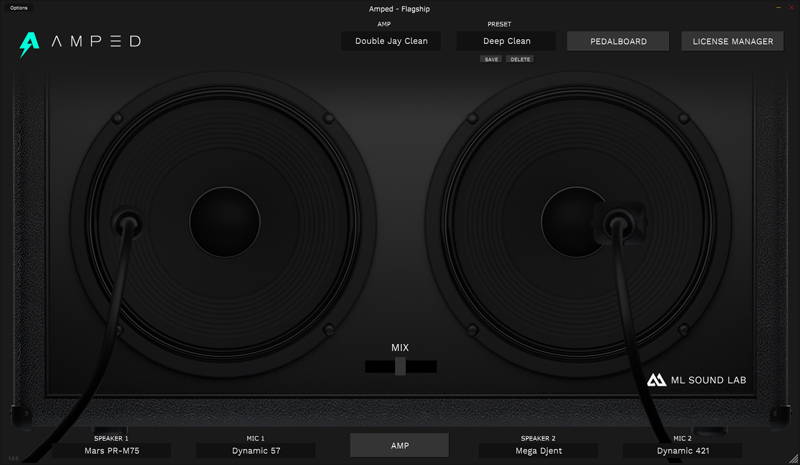This screenshot has height=465, width=800.
Task: Save the current preset
Action: click(491, 59)
